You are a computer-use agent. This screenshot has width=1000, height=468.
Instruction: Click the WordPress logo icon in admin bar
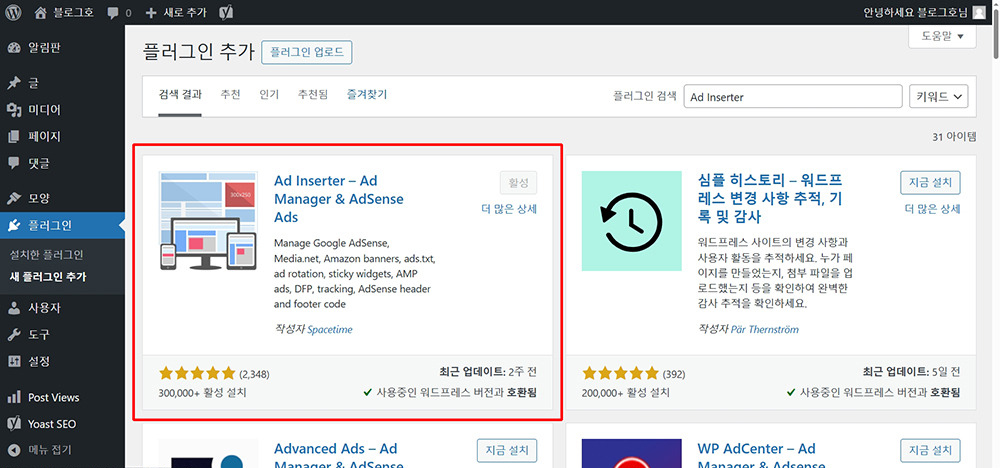click(x=13, y=12)
